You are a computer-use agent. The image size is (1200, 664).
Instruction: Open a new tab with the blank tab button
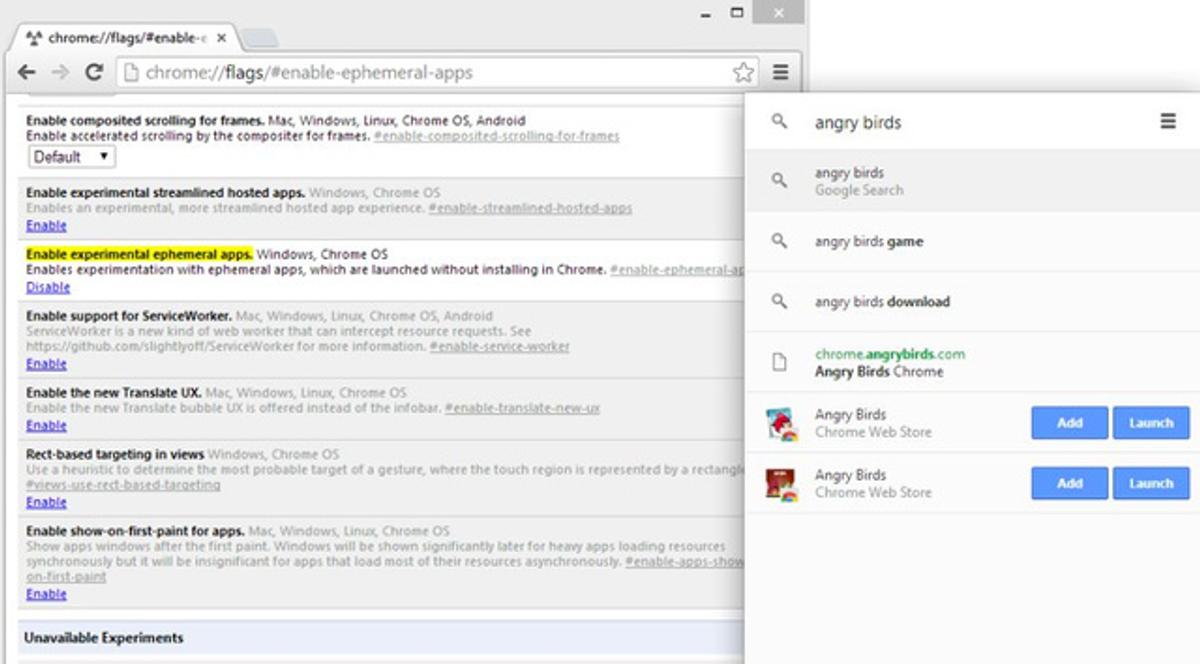point(259,39)
